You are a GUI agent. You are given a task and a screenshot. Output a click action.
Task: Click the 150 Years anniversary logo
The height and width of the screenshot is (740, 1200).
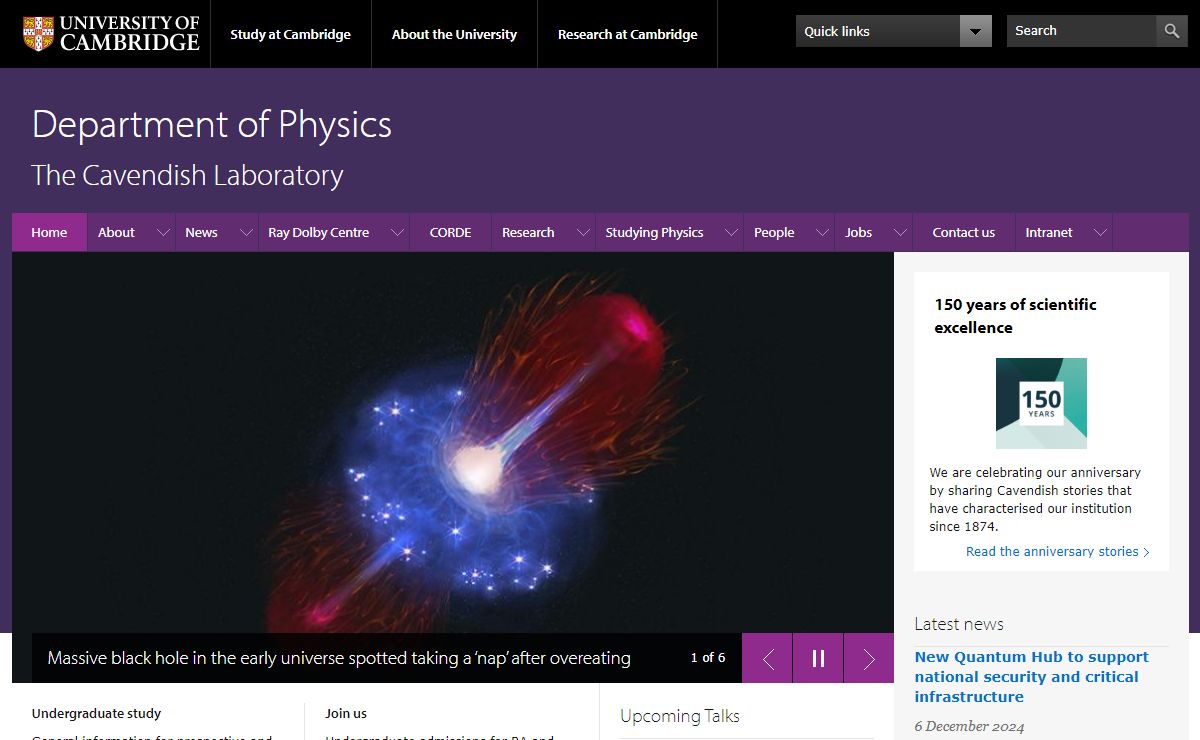(x=1041, y=403)
